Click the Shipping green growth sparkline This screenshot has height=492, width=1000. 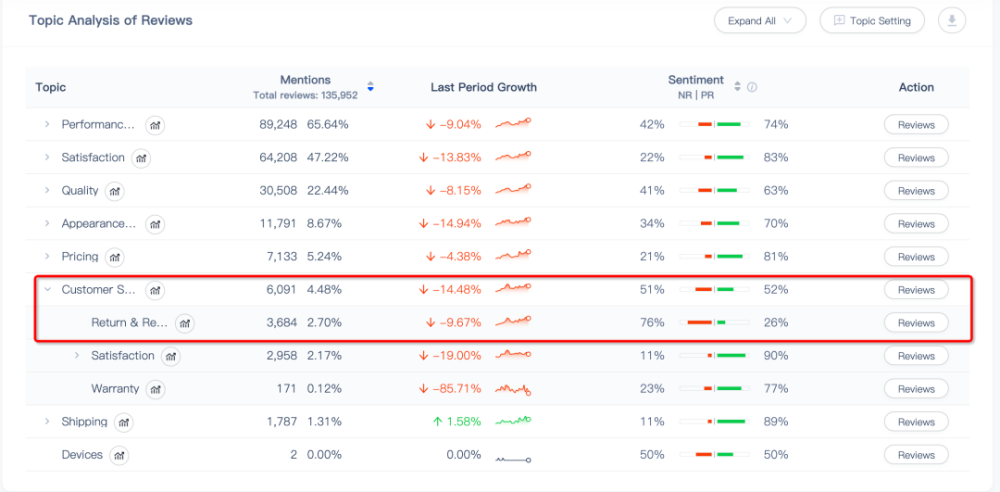[x=513, y=421]
